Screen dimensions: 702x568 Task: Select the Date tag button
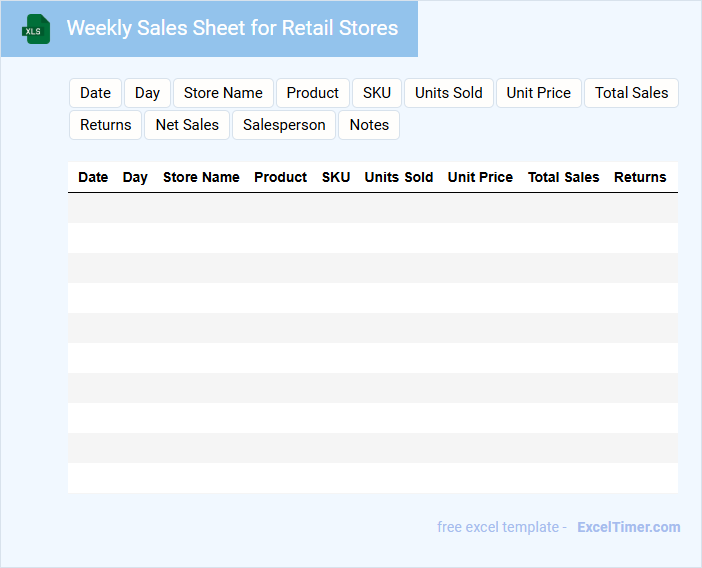[95, 93]
